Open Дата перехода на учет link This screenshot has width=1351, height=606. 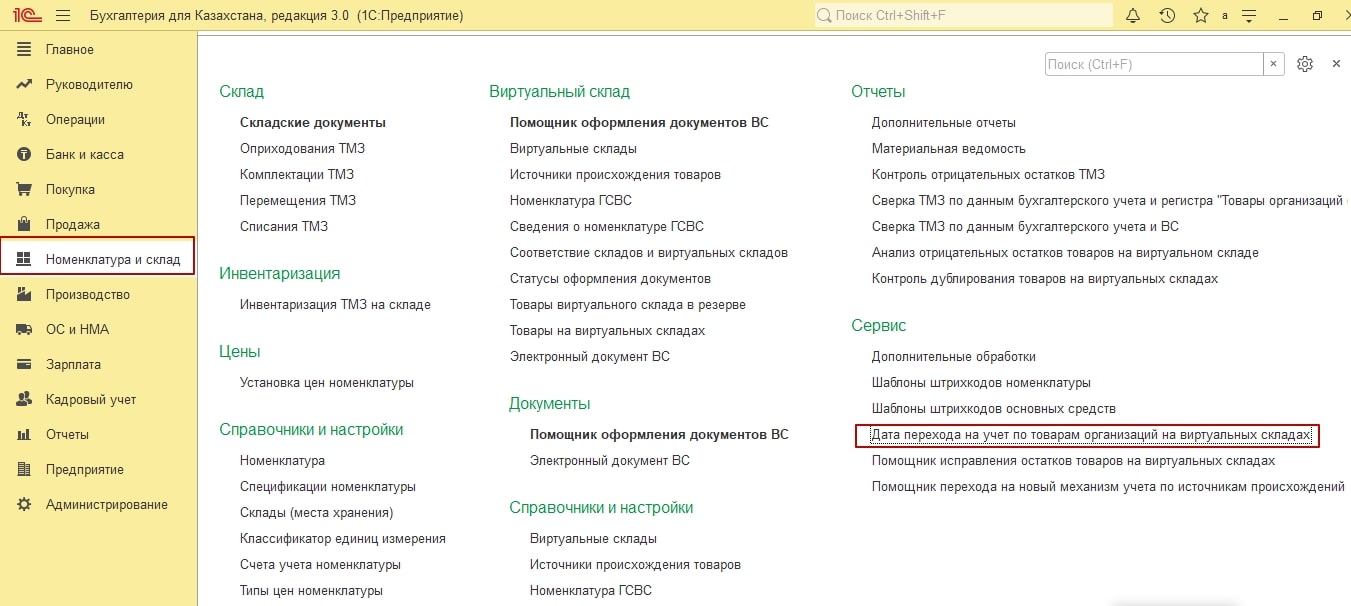pyautogui.click(x=1090, y=435)
